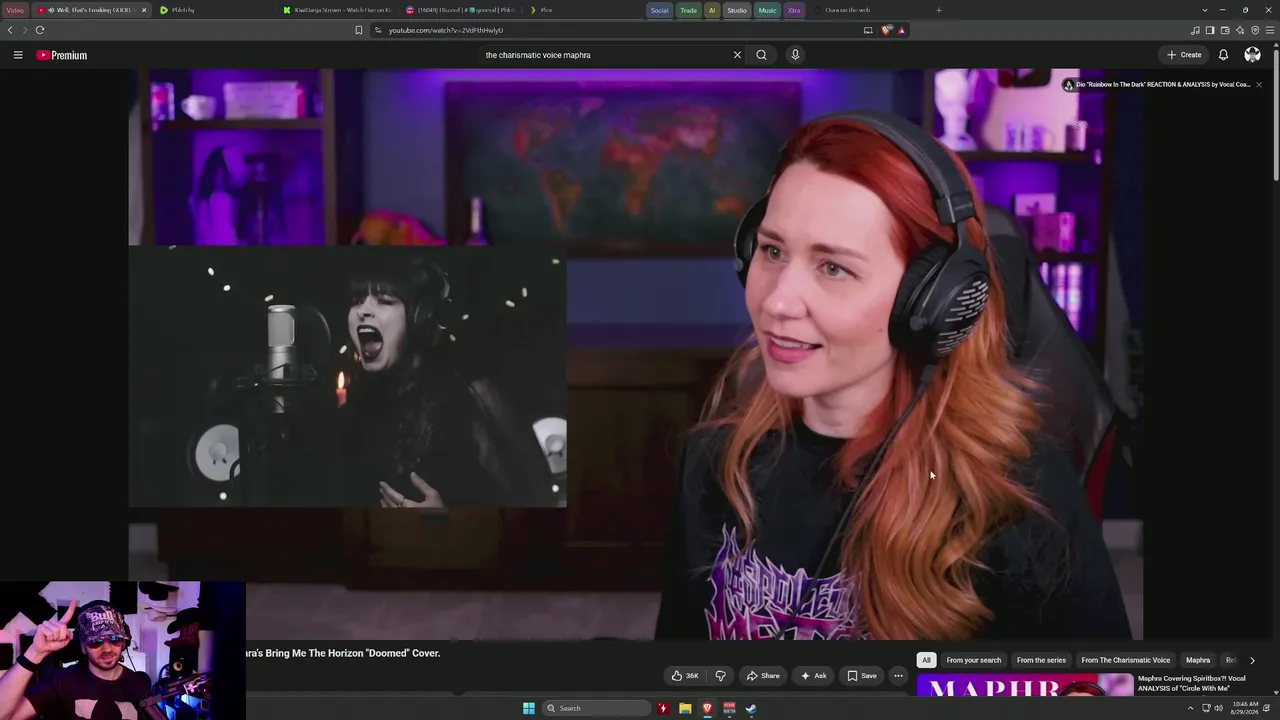
Task: Open Brave Rewards triangle icon
Action: [x=901, y=30]
